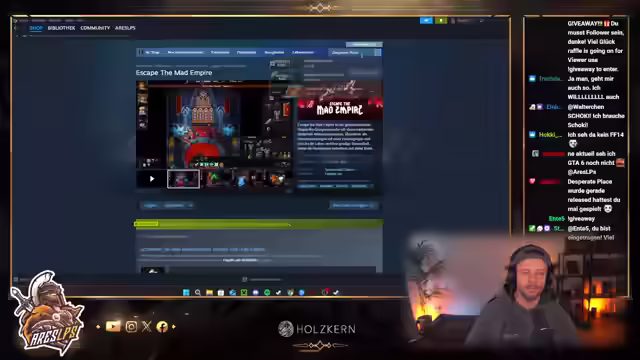Screen dimensions: 640x360
Task: Click the green in-library label
Action: click(146, 224)
